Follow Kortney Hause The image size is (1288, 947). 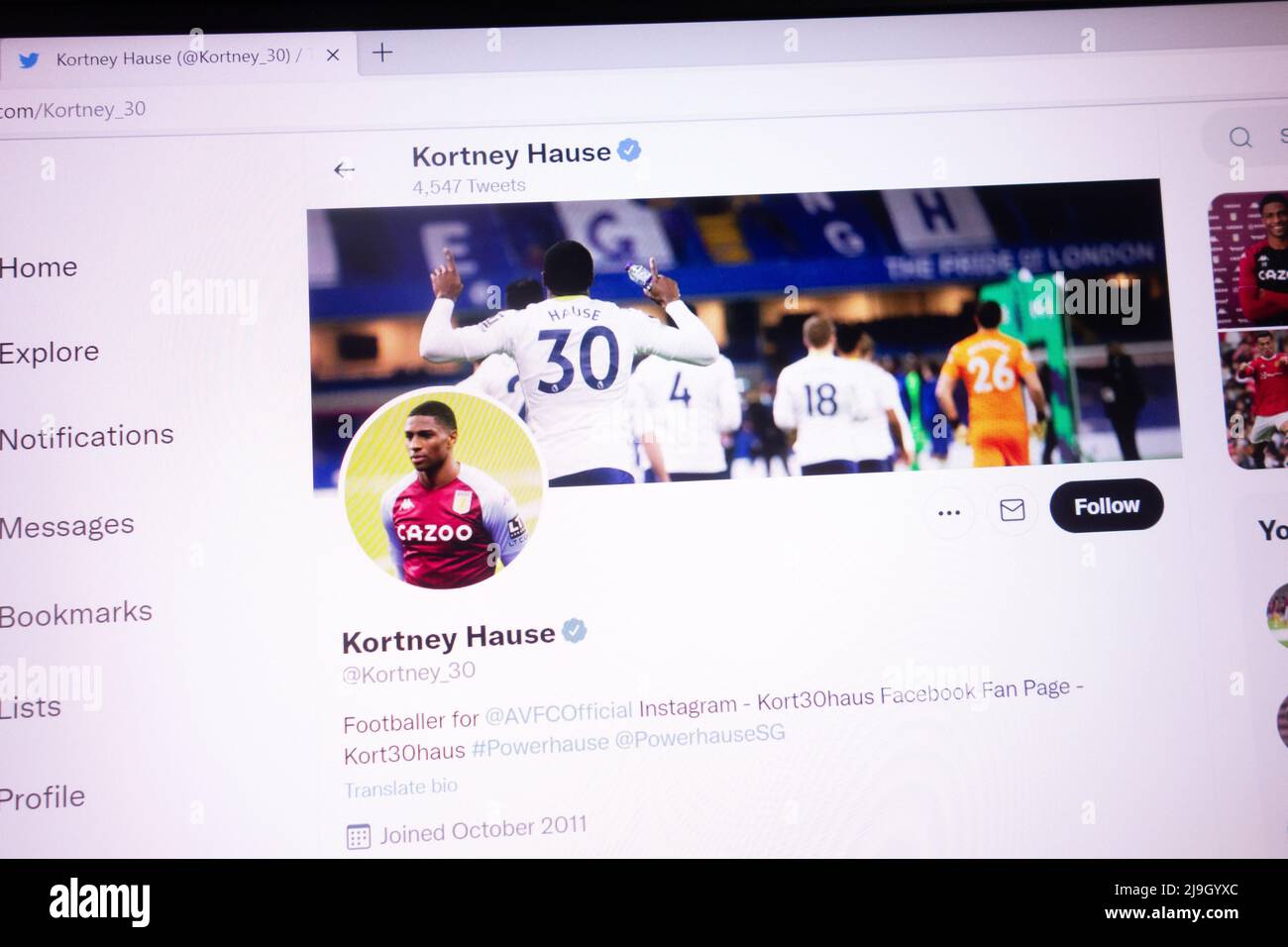tap(1107, 505)
